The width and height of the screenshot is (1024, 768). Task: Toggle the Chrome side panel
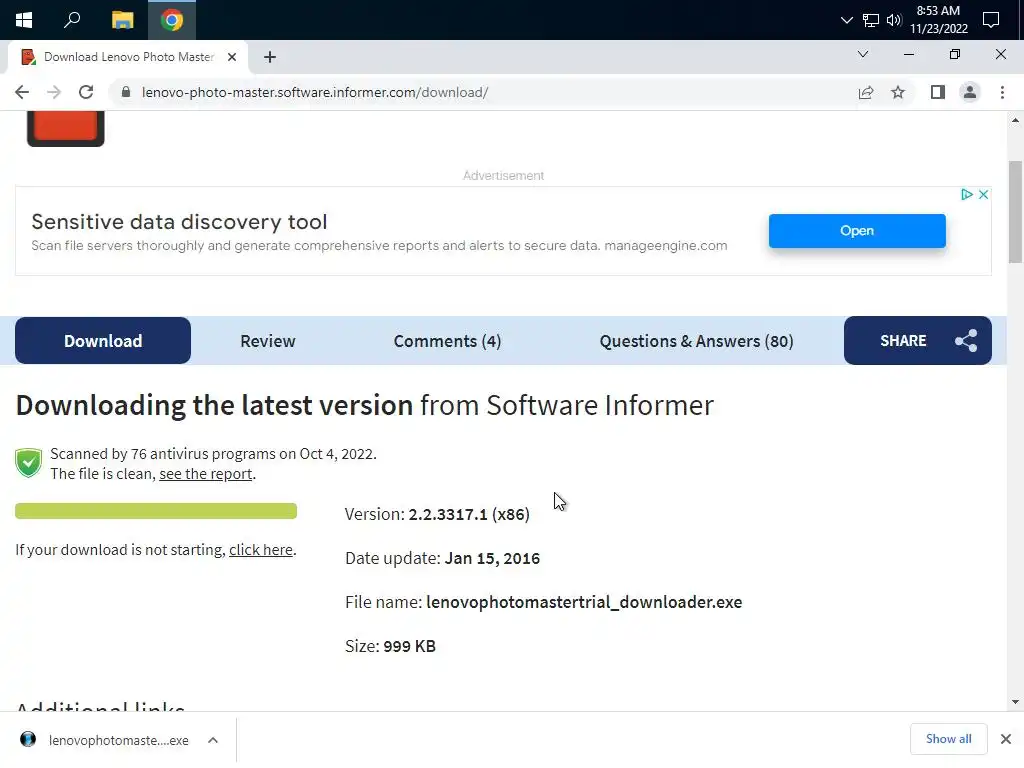(938, 92)
